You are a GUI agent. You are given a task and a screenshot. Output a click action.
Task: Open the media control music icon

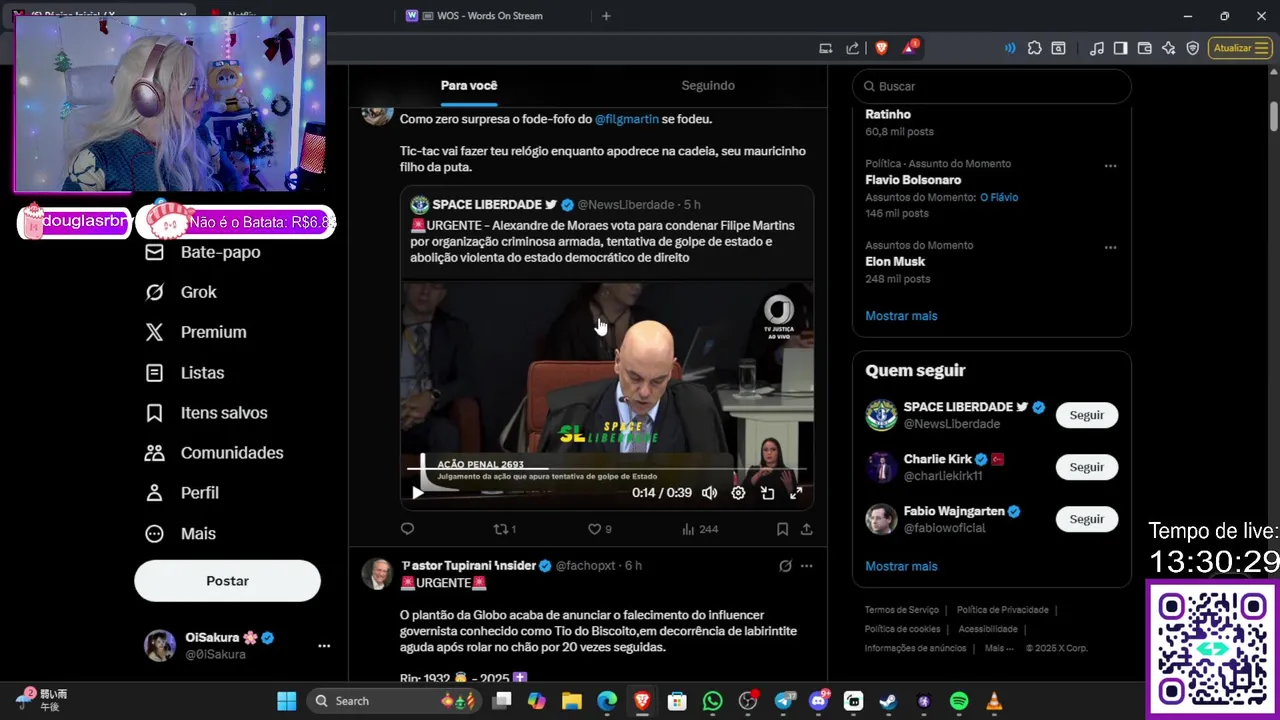[1097, 48]
